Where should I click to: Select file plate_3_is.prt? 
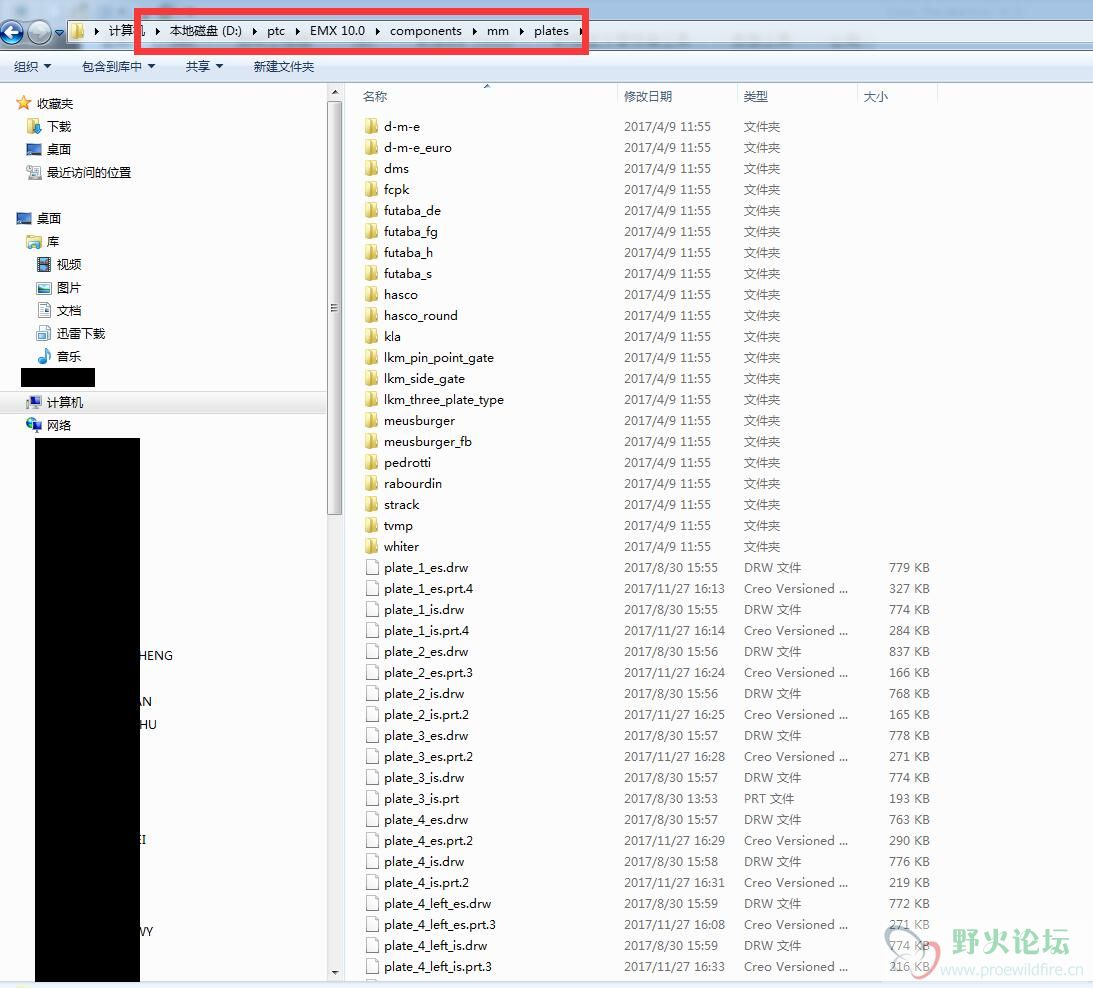(421, 798)
